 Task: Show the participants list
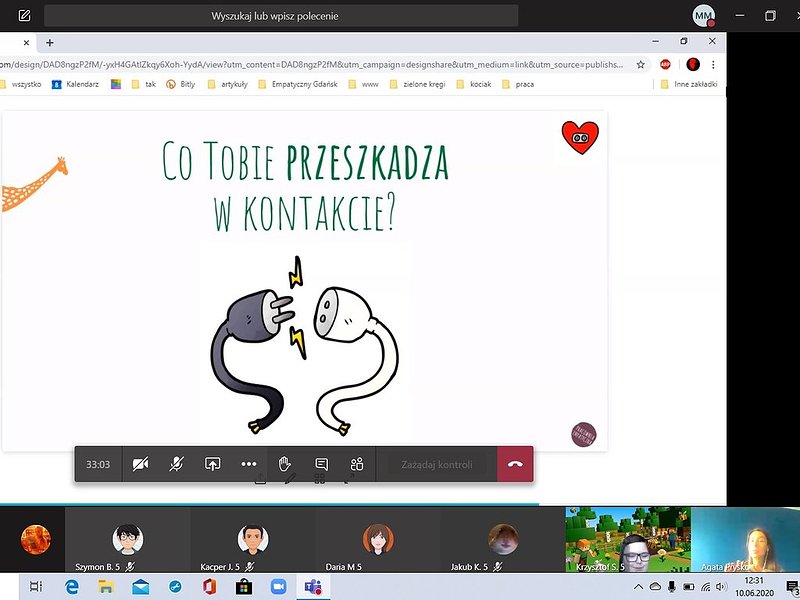357,464
